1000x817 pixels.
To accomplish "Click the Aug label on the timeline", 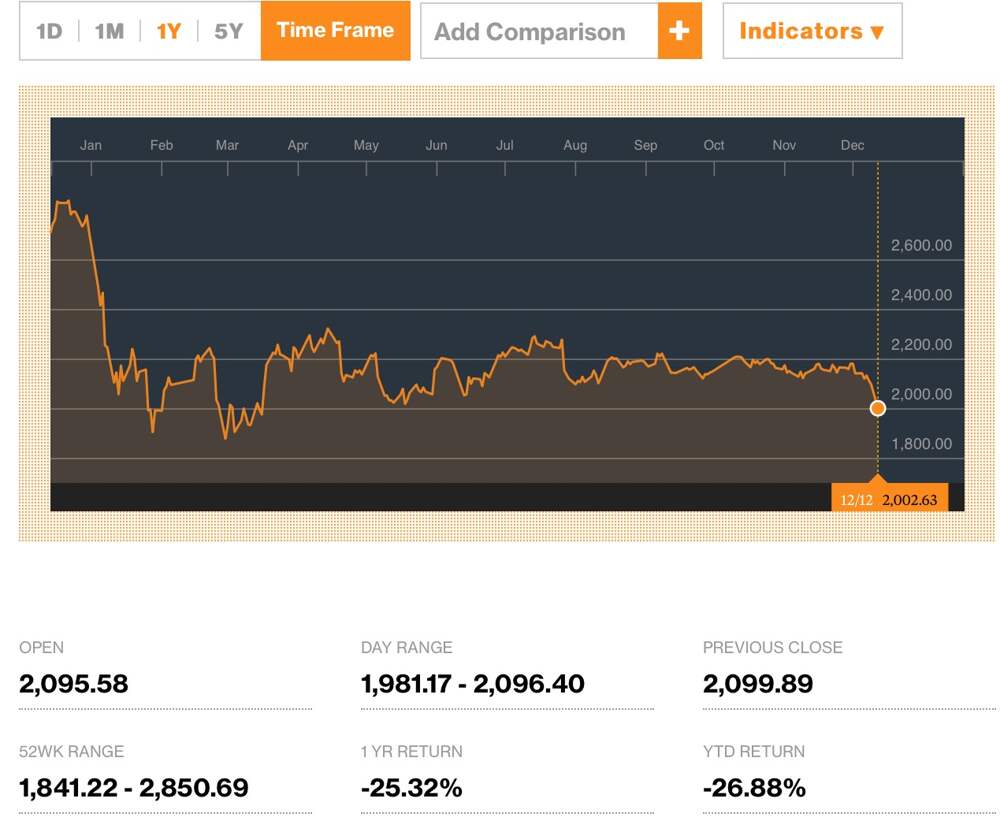I will coord(575,145).
